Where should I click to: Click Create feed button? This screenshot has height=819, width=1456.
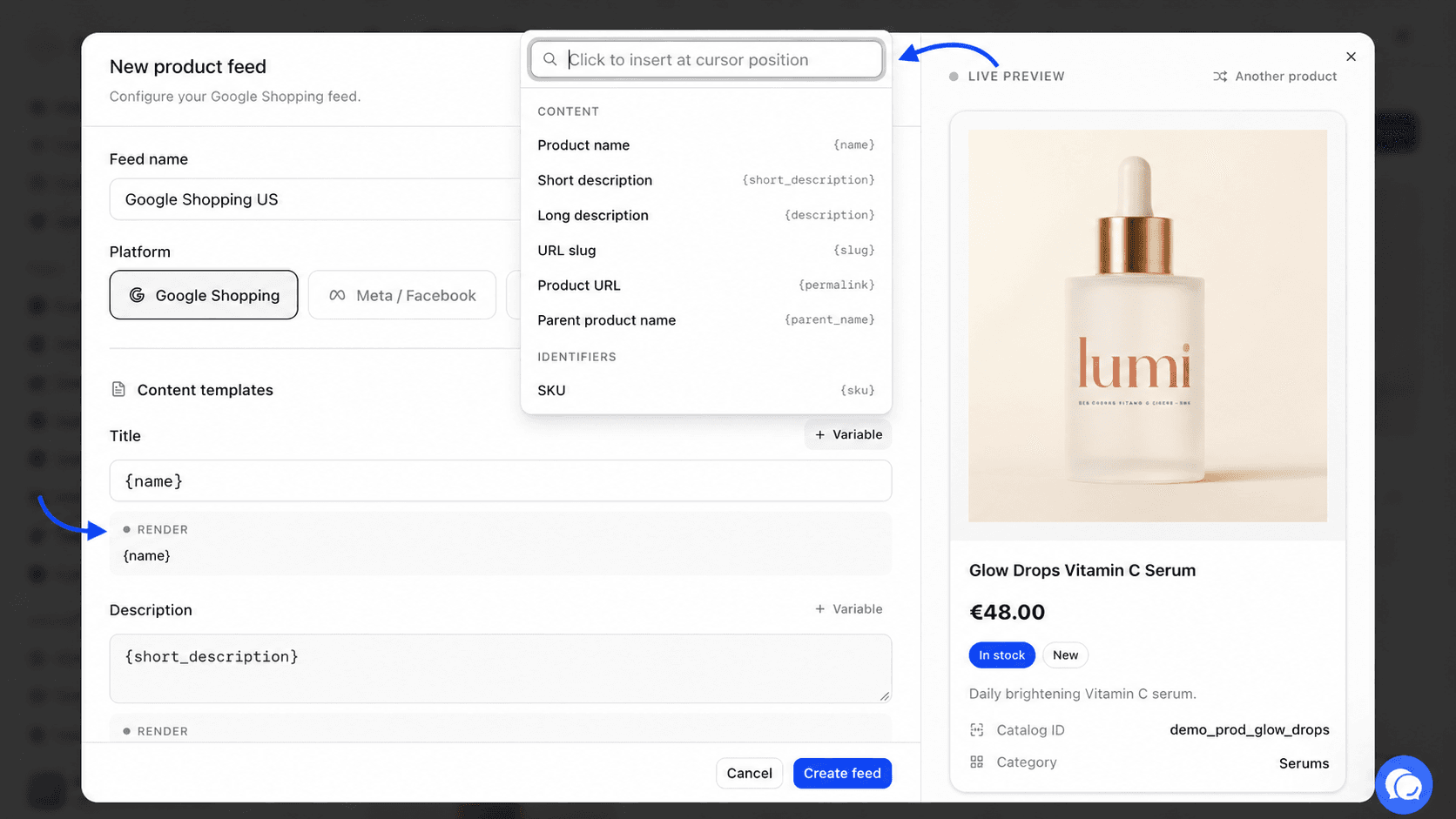(842, 773)
